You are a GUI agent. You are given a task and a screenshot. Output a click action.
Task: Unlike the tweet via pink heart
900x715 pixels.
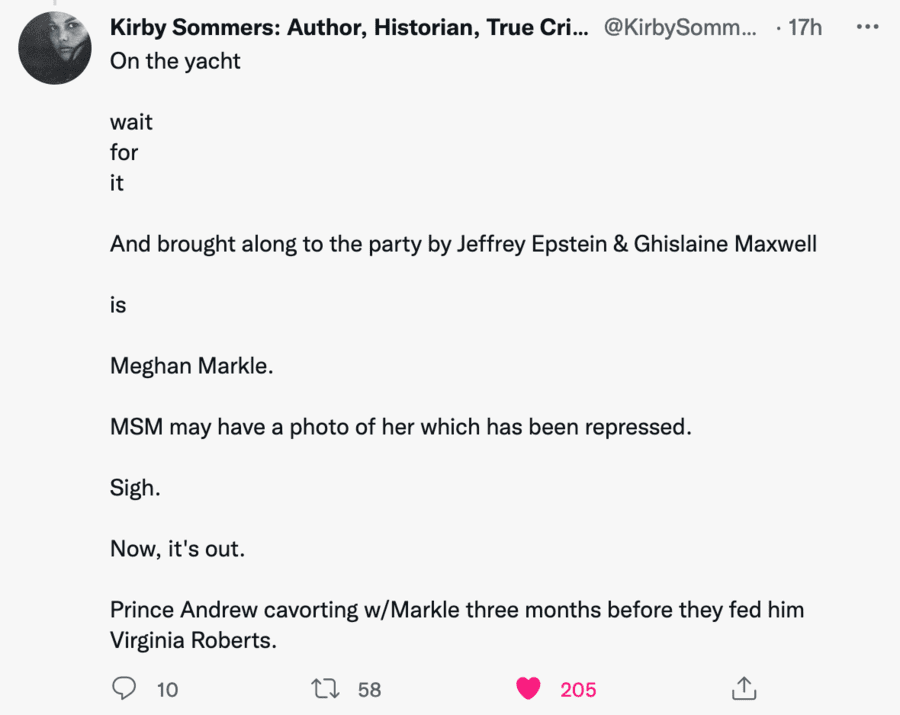[528, 689]
